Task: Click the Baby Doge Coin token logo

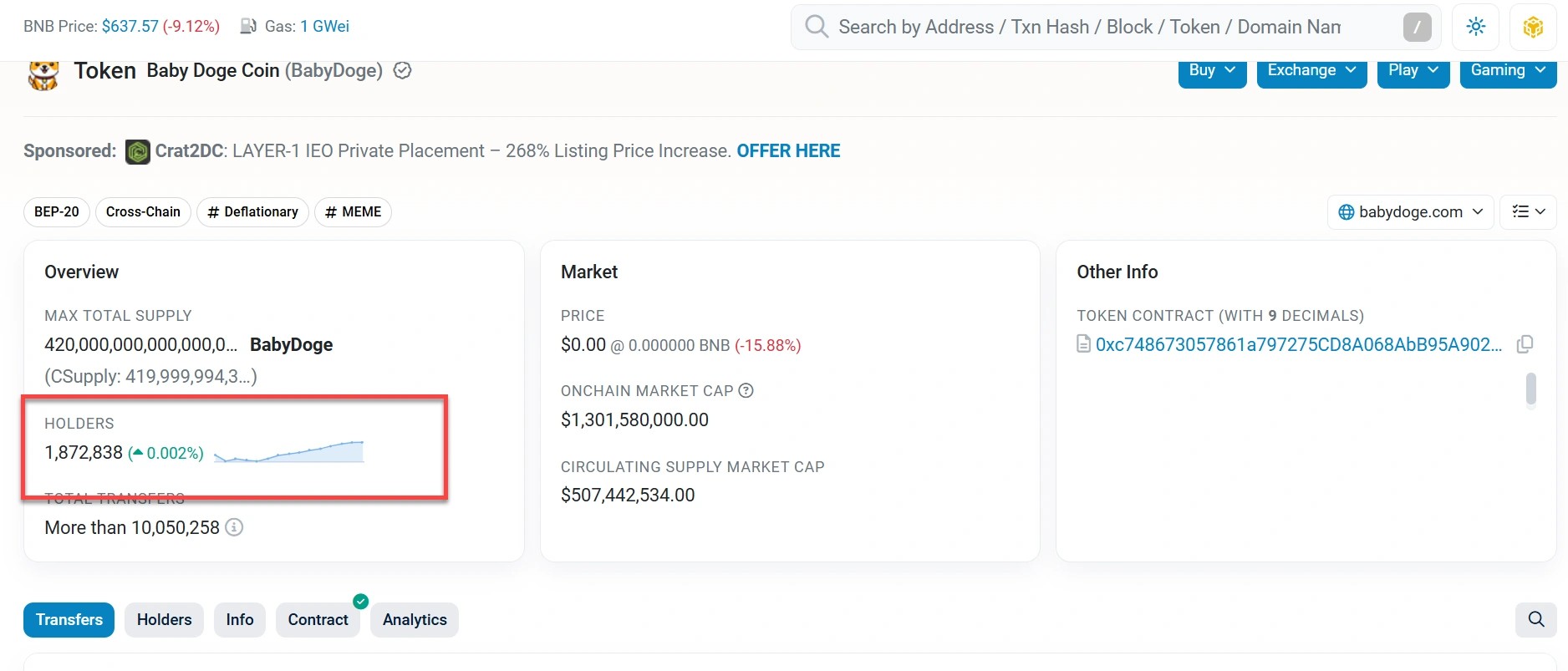Action: tap(43, 74)
